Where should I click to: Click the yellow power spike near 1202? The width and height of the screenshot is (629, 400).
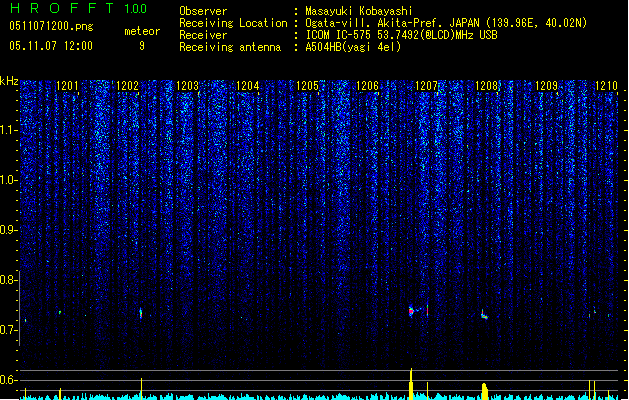click(141, 389)
